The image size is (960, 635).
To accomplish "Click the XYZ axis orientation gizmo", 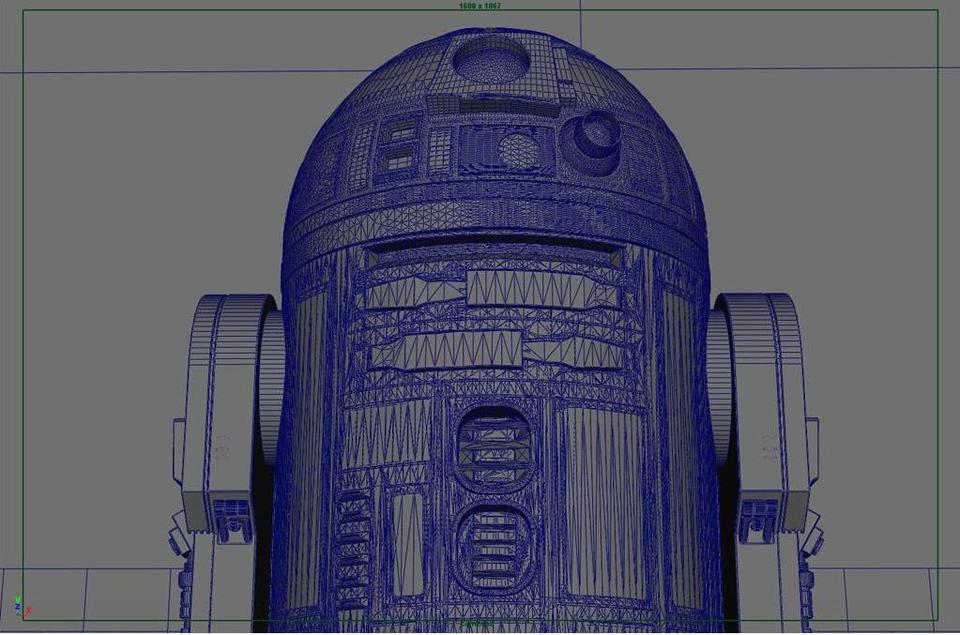I will tap(22, 606).
